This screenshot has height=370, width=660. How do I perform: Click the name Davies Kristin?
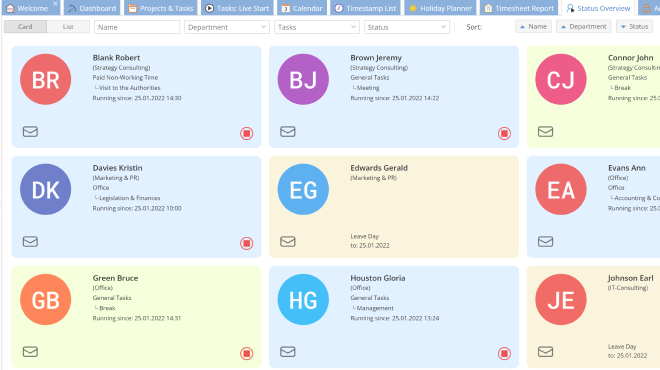coord(117,168)
